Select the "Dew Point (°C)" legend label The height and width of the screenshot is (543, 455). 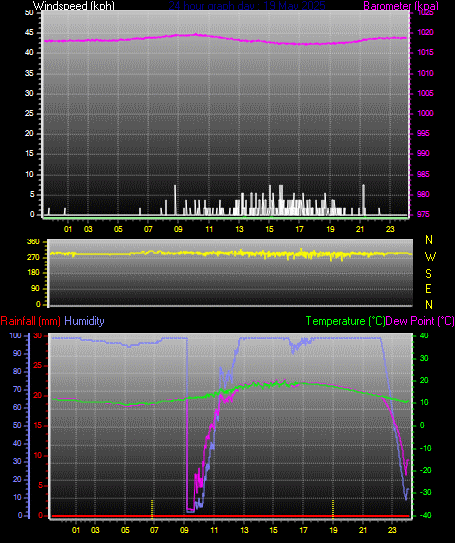click(420, 321)
